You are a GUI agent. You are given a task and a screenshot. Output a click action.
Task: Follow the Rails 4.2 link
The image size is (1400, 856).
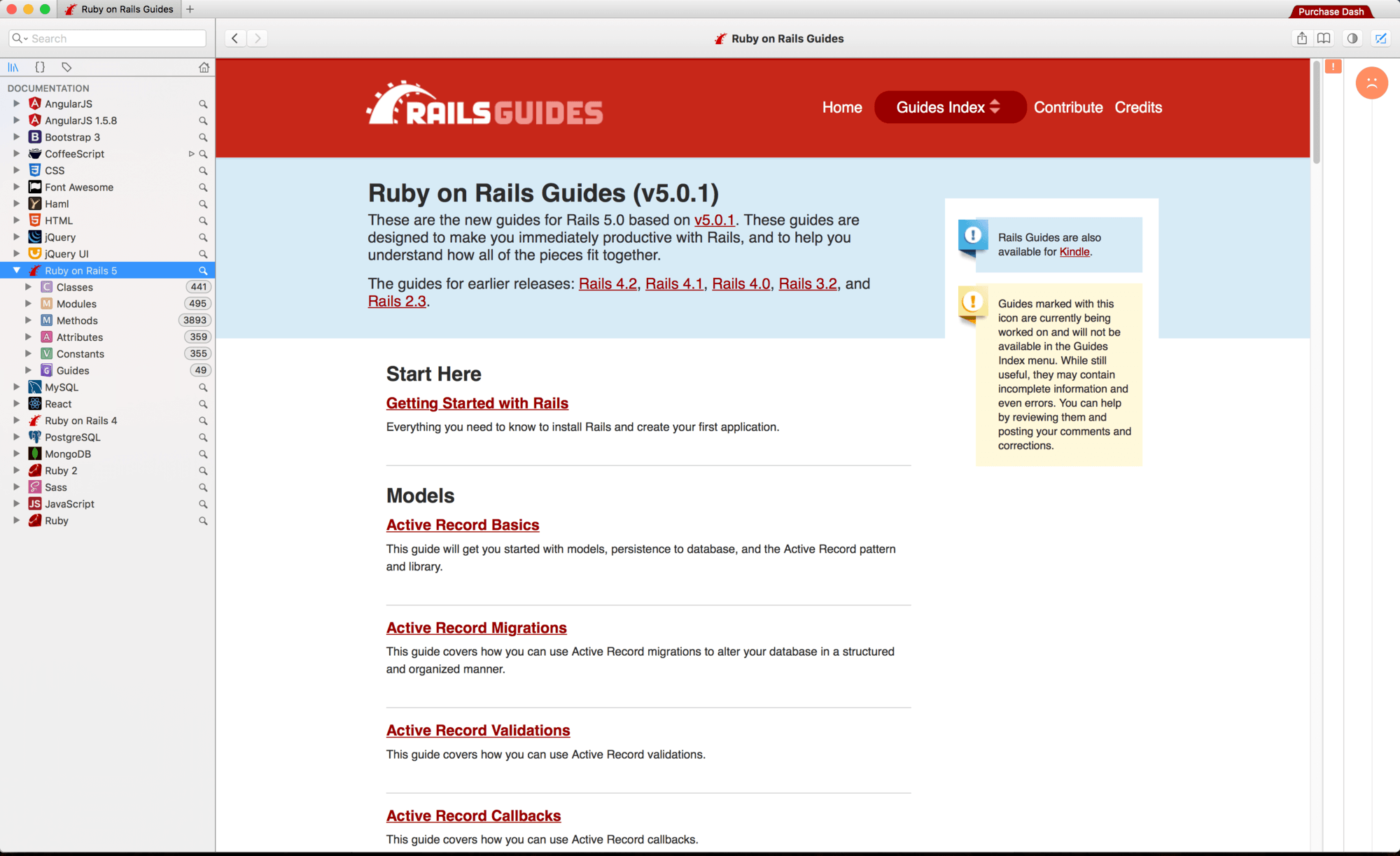tap(608, 283)
